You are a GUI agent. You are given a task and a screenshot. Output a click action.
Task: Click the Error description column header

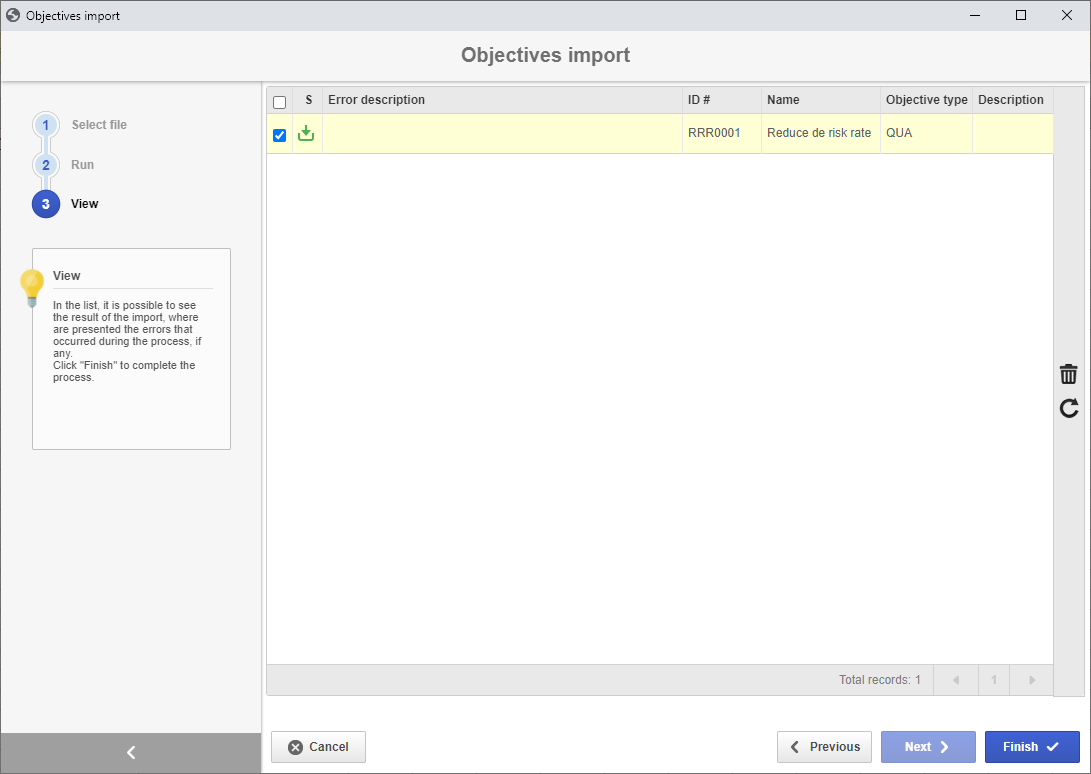click(502, 100)
